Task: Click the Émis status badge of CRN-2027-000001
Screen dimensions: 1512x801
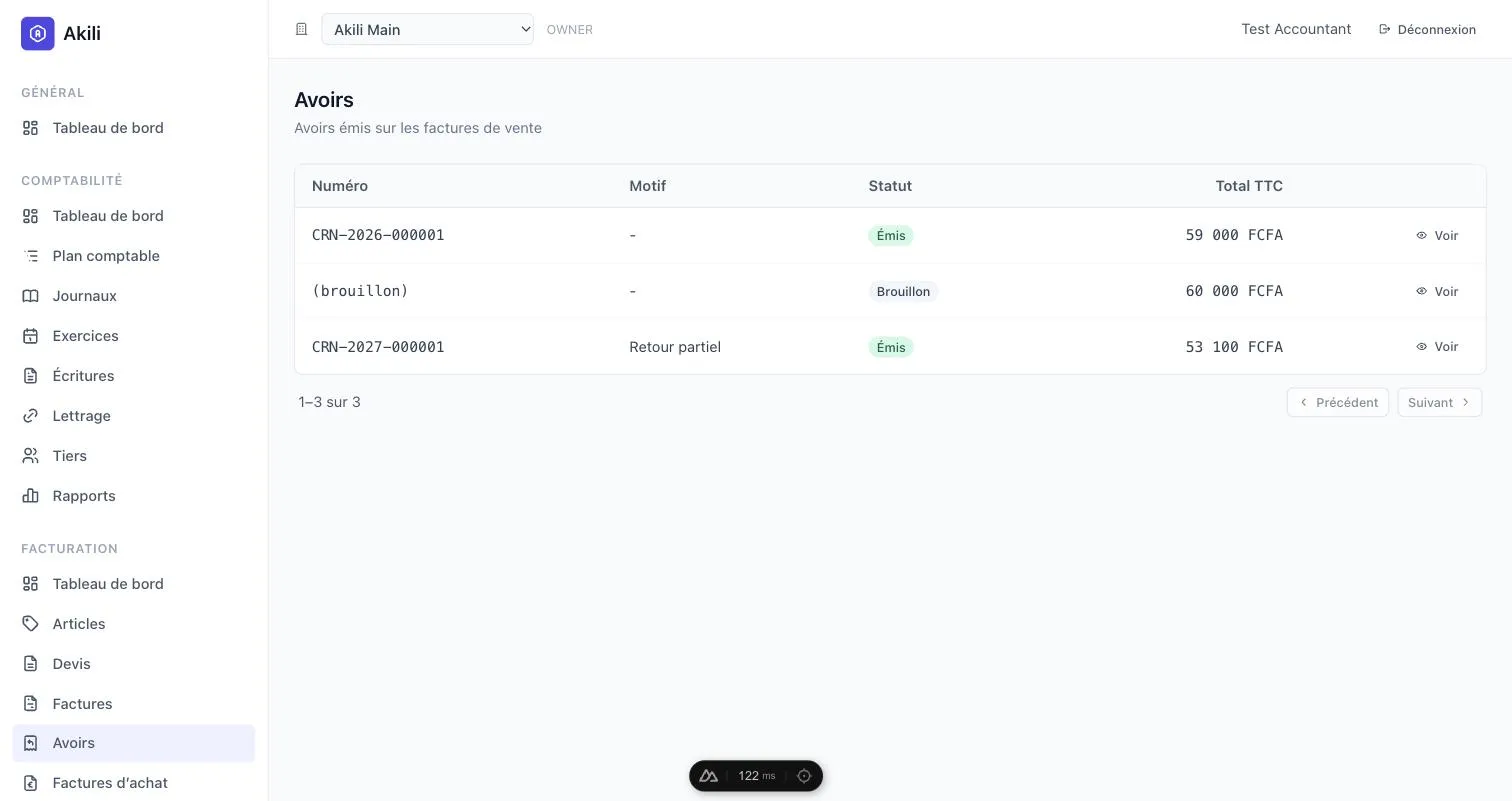Action: (x=890, y=347)
